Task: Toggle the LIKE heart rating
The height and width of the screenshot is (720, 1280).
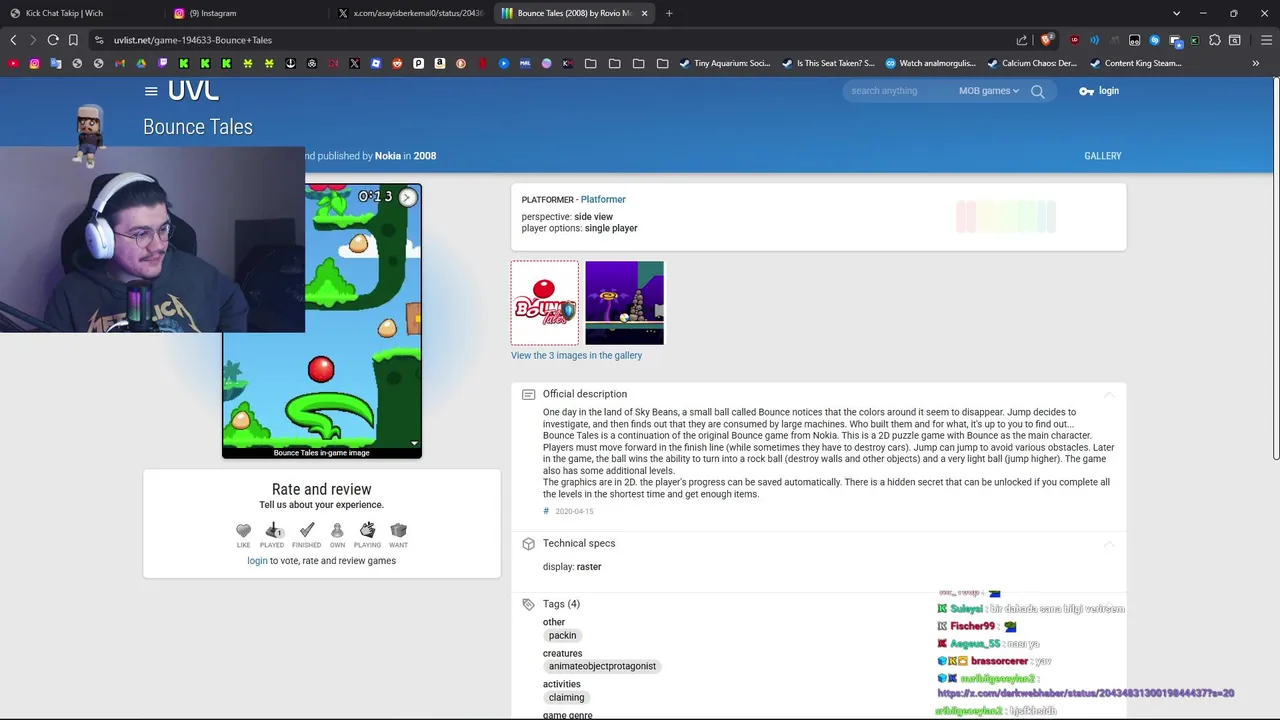Action: pyautogui.click(x=243, y=530)
